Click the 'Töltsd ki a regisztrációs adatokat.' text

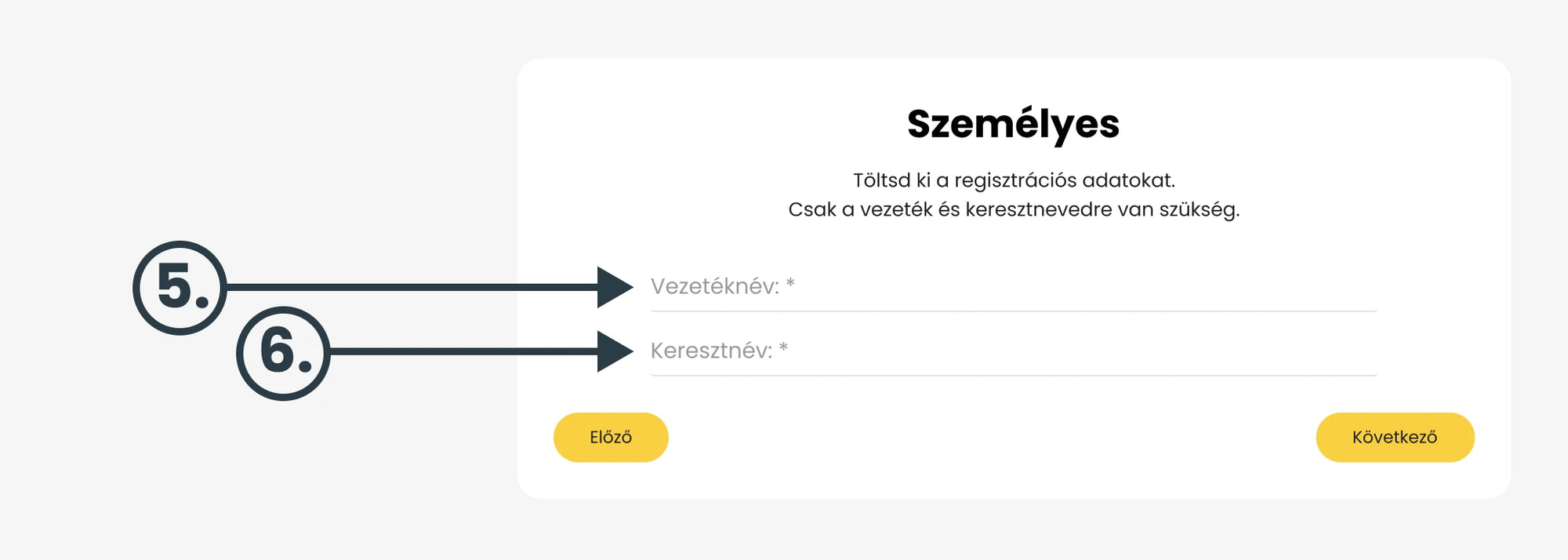[x=1013, y=180]
